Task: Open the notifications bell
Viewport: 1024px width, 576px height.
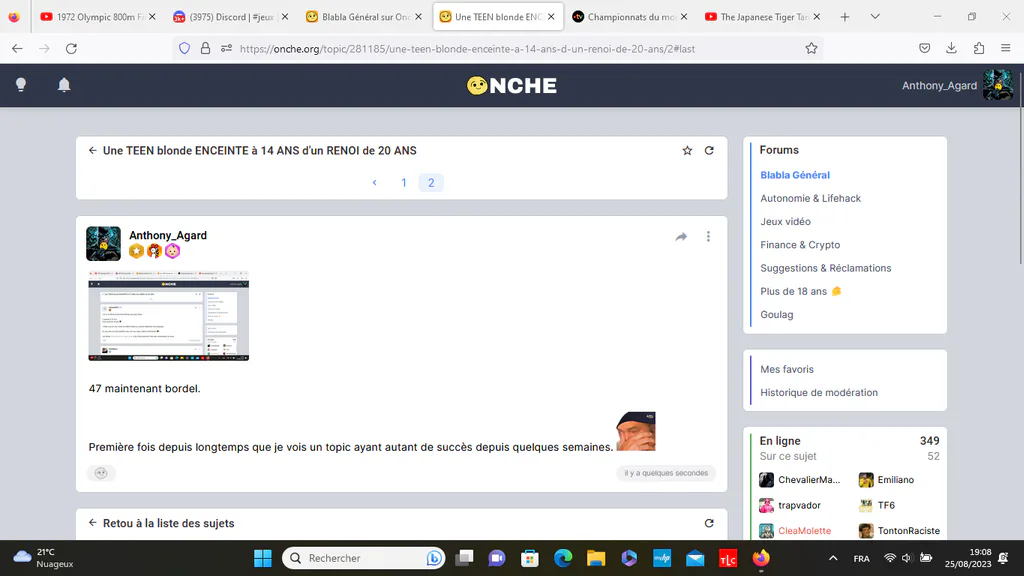Action: (64, 85)
